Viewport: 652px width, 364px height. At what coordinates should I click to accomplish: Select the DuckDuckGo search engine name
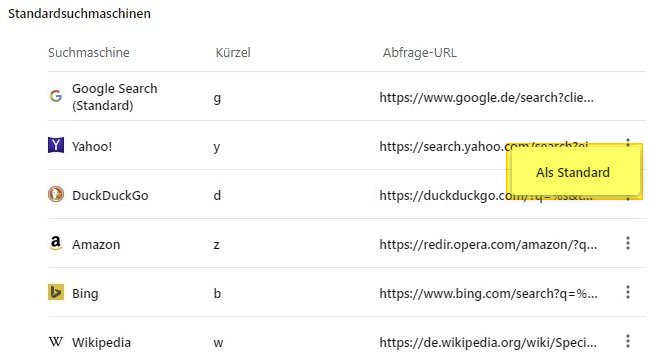point(110,195)
